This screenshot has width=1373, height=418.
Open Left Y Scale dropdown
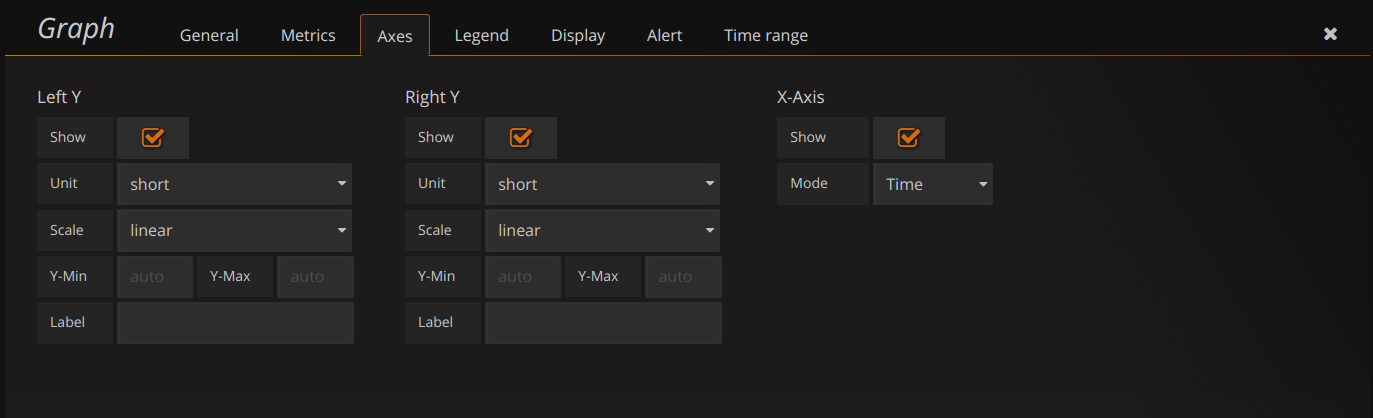click(235, 230)
